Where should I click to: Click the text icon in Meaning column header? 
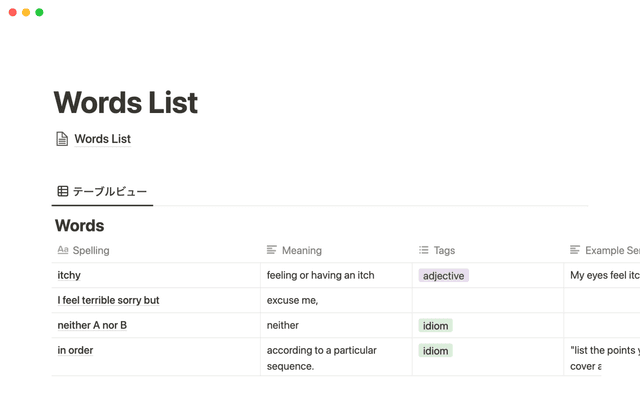pos(272,250)
